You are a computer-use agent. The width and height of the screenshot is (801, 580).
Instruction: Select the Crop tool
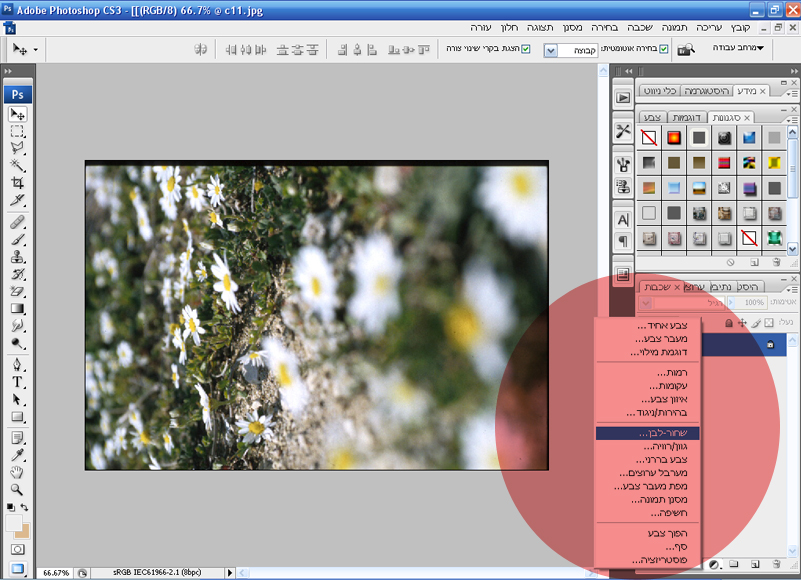[17, 182]
